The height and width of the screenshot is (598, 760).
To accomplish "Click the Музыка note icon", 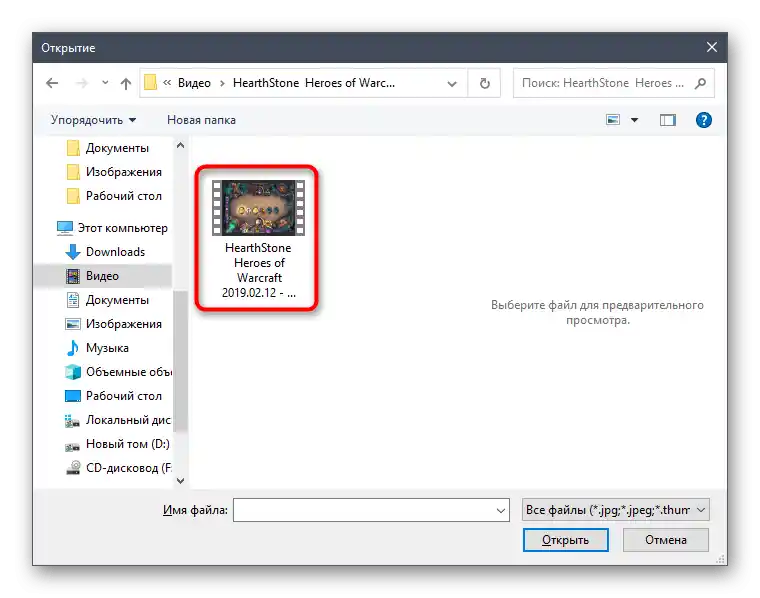I will pyautogui.click(x=73, y=348).
